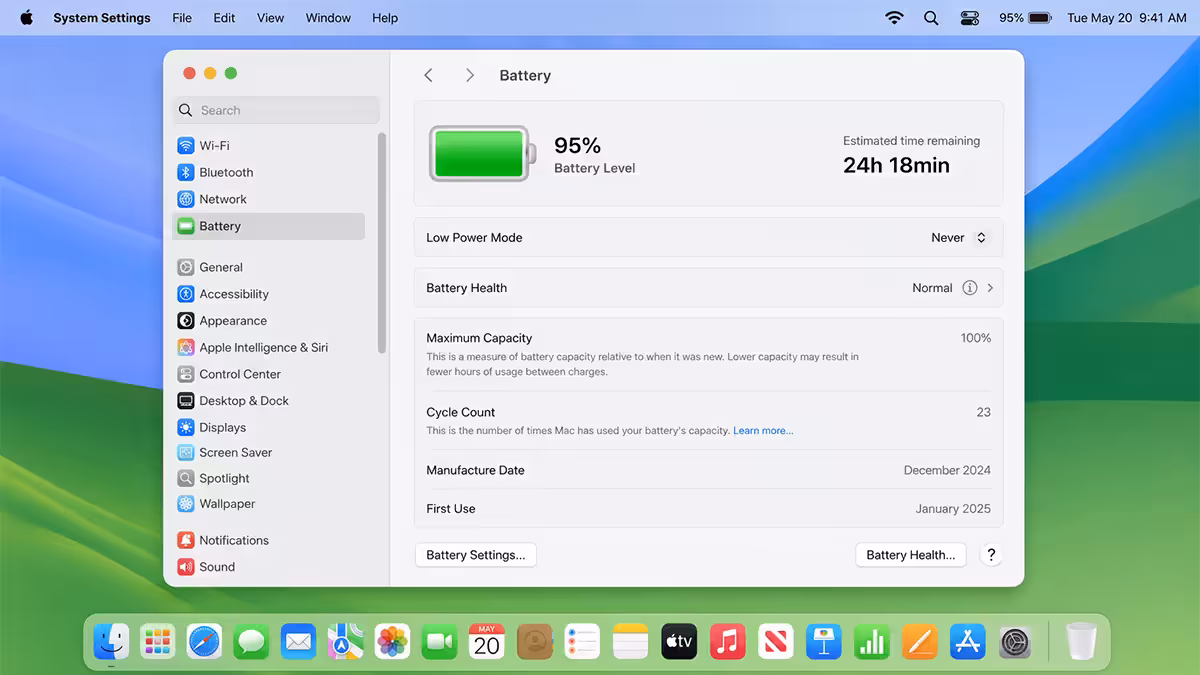Open Photos app in Dock

tap(393, 641)
